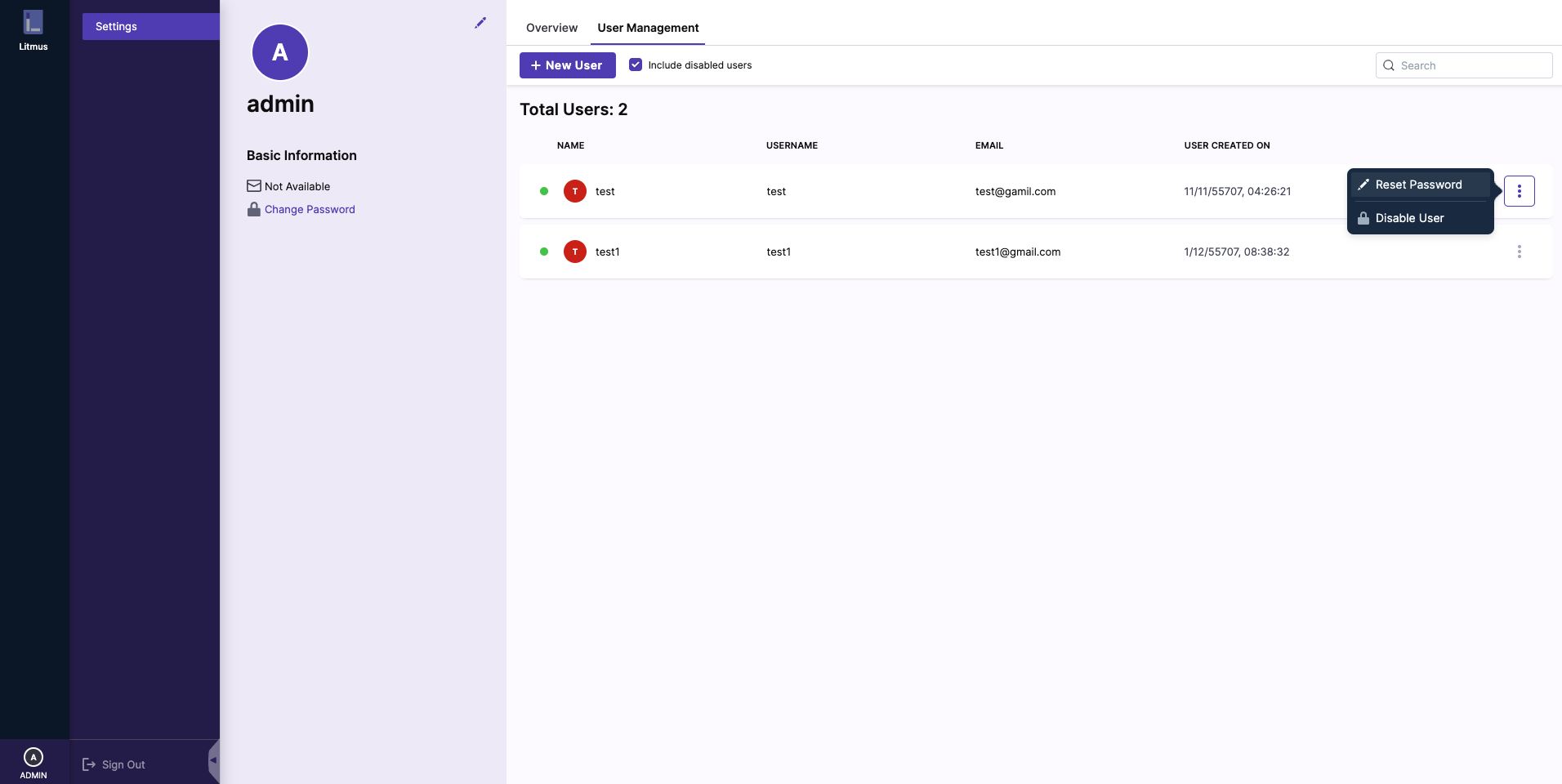Close the three-dot menu for test user

click(x=1519, y=191)
